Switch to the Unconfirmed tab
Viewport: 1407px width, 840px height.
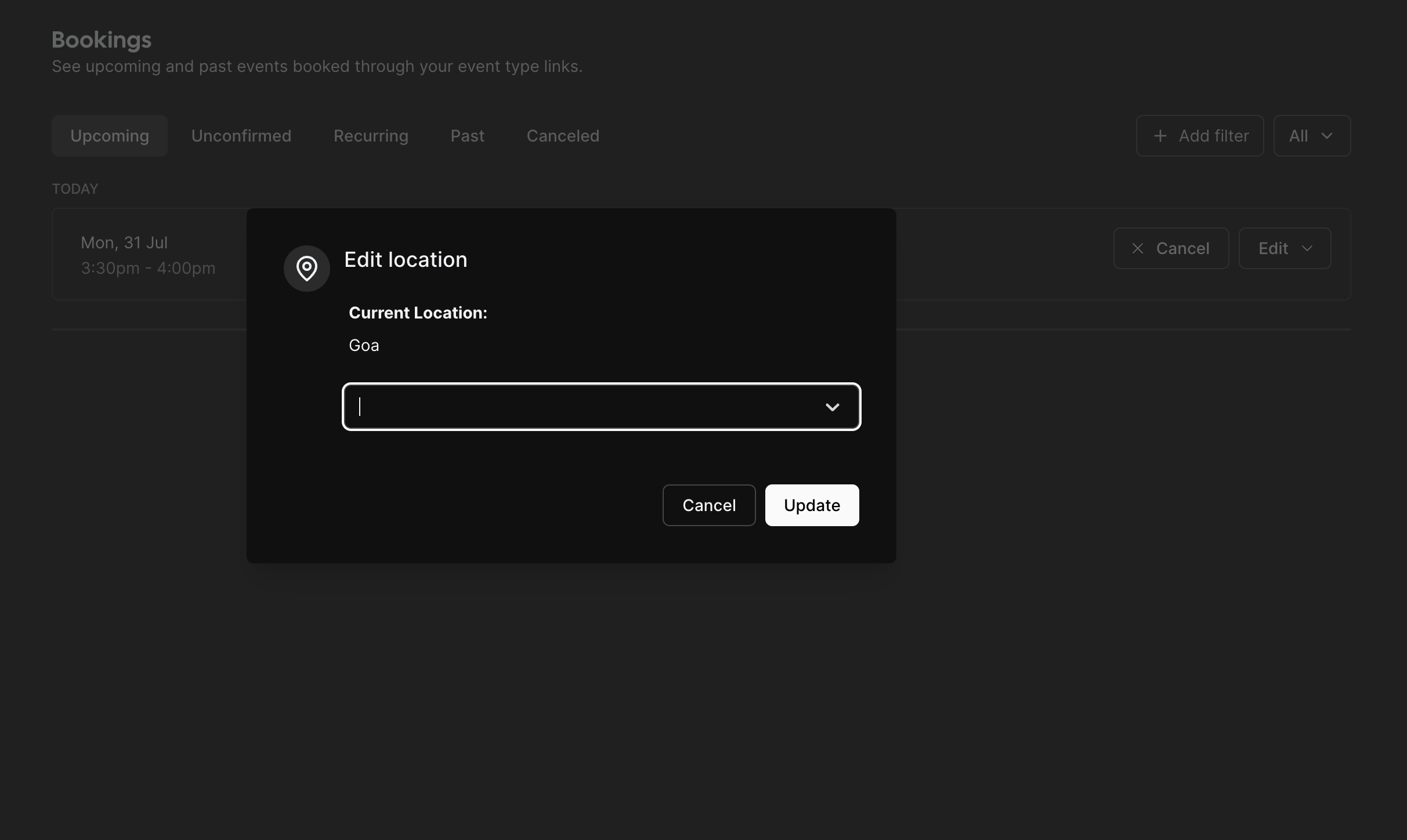coord(241,136)
